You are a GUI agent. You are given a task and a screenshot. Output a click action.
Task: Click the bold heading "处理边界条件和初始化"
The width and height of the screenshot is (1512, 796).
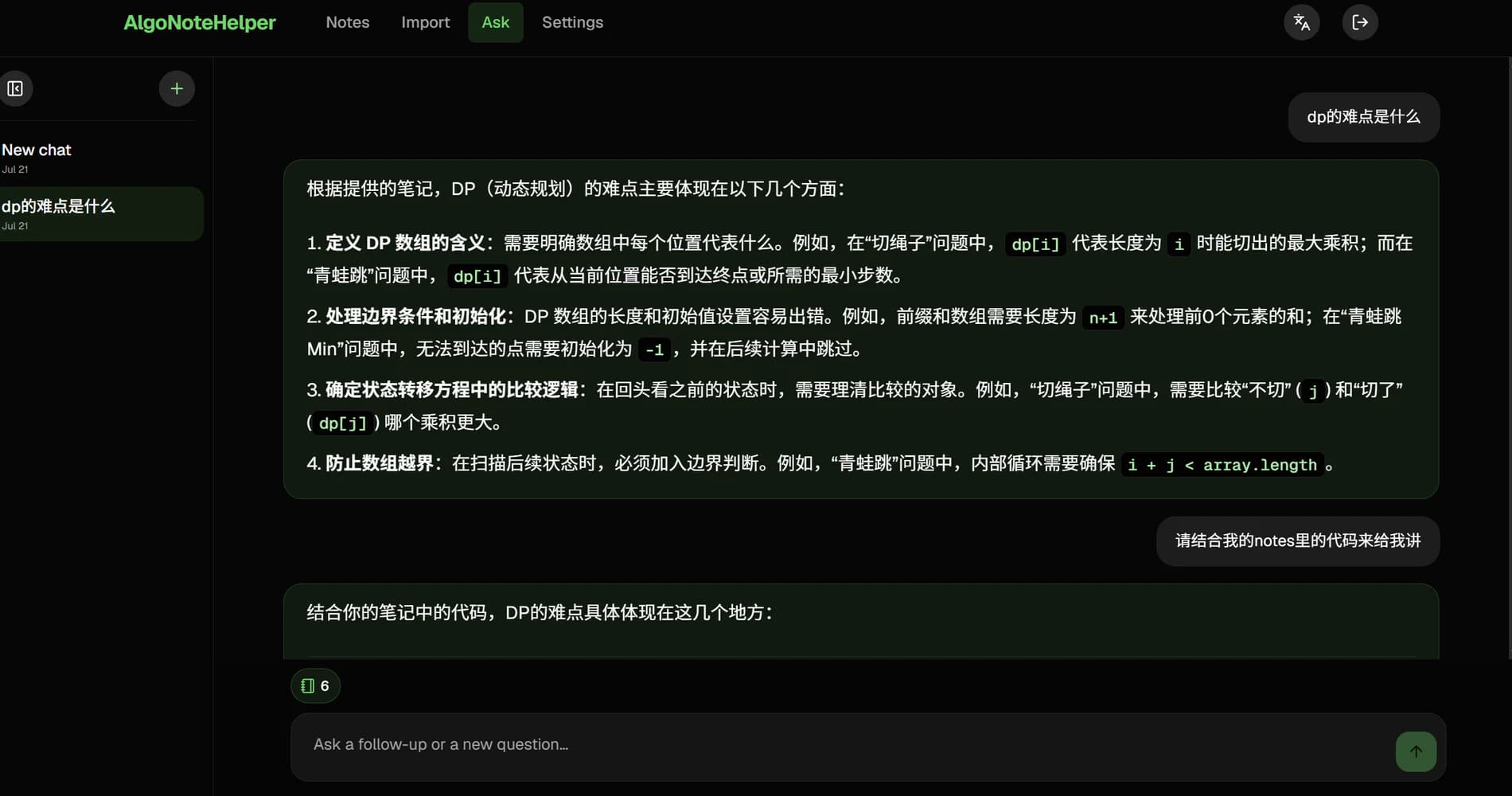point(415,316)
